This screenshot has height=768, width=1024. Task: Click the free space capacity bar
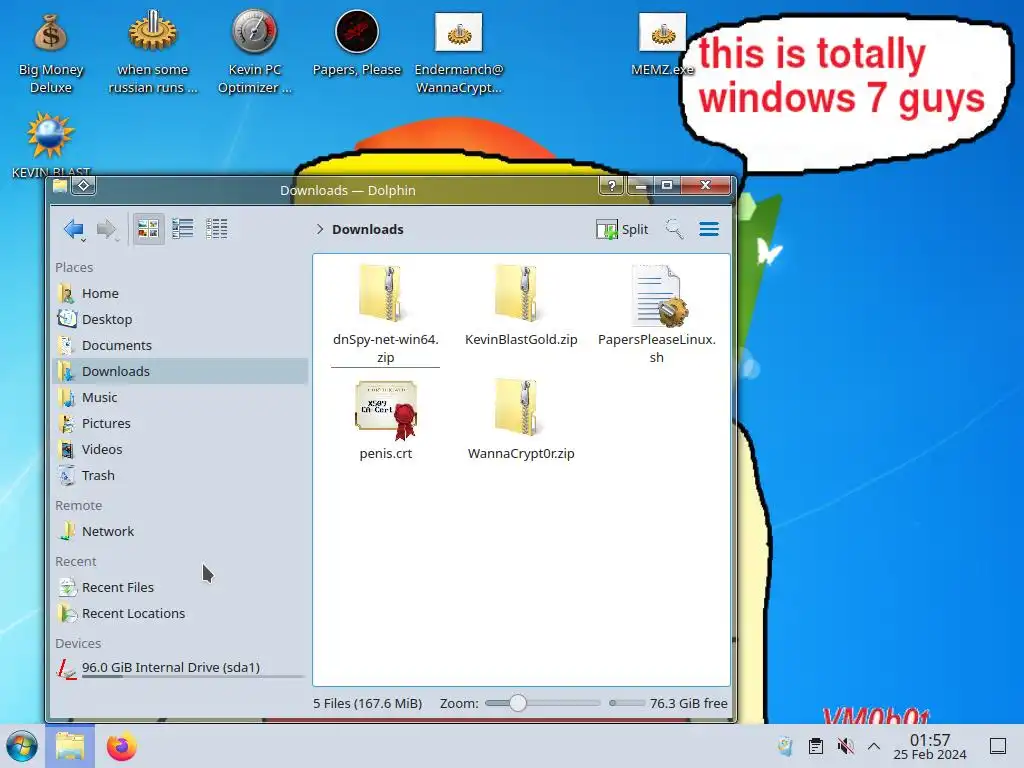[627, 703]
